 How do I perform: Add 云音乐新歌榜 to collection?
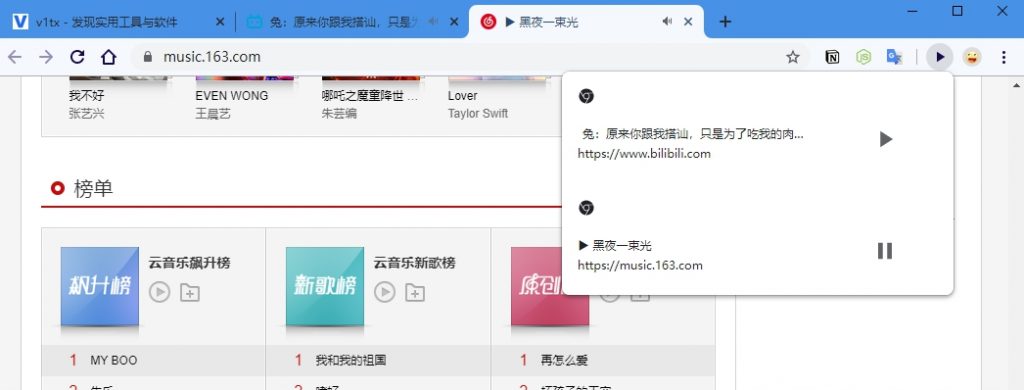[415, 292]
